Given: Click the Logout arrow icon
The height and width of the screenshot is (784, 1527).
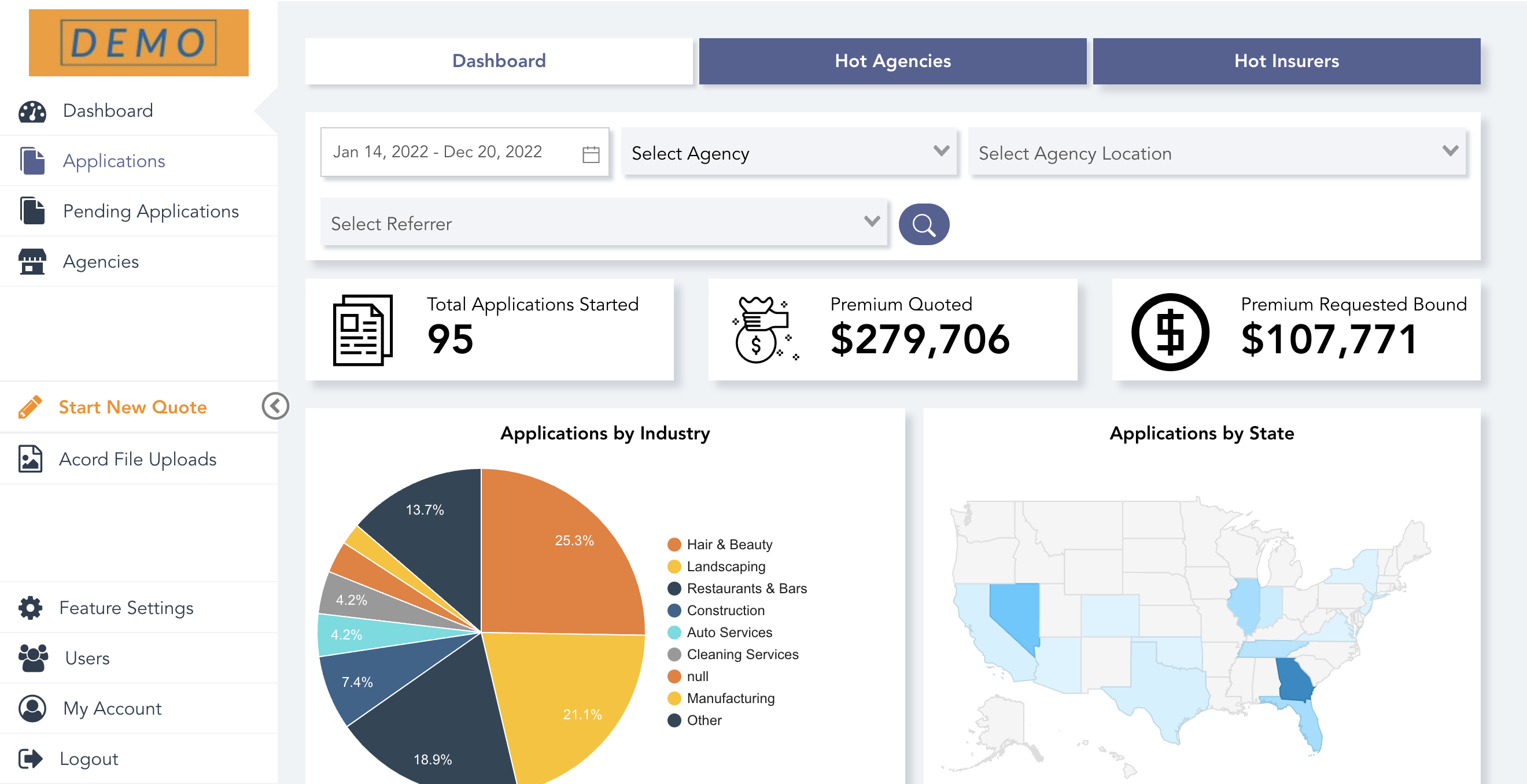Looking at the screenshot, I should [x=30, y=759].
